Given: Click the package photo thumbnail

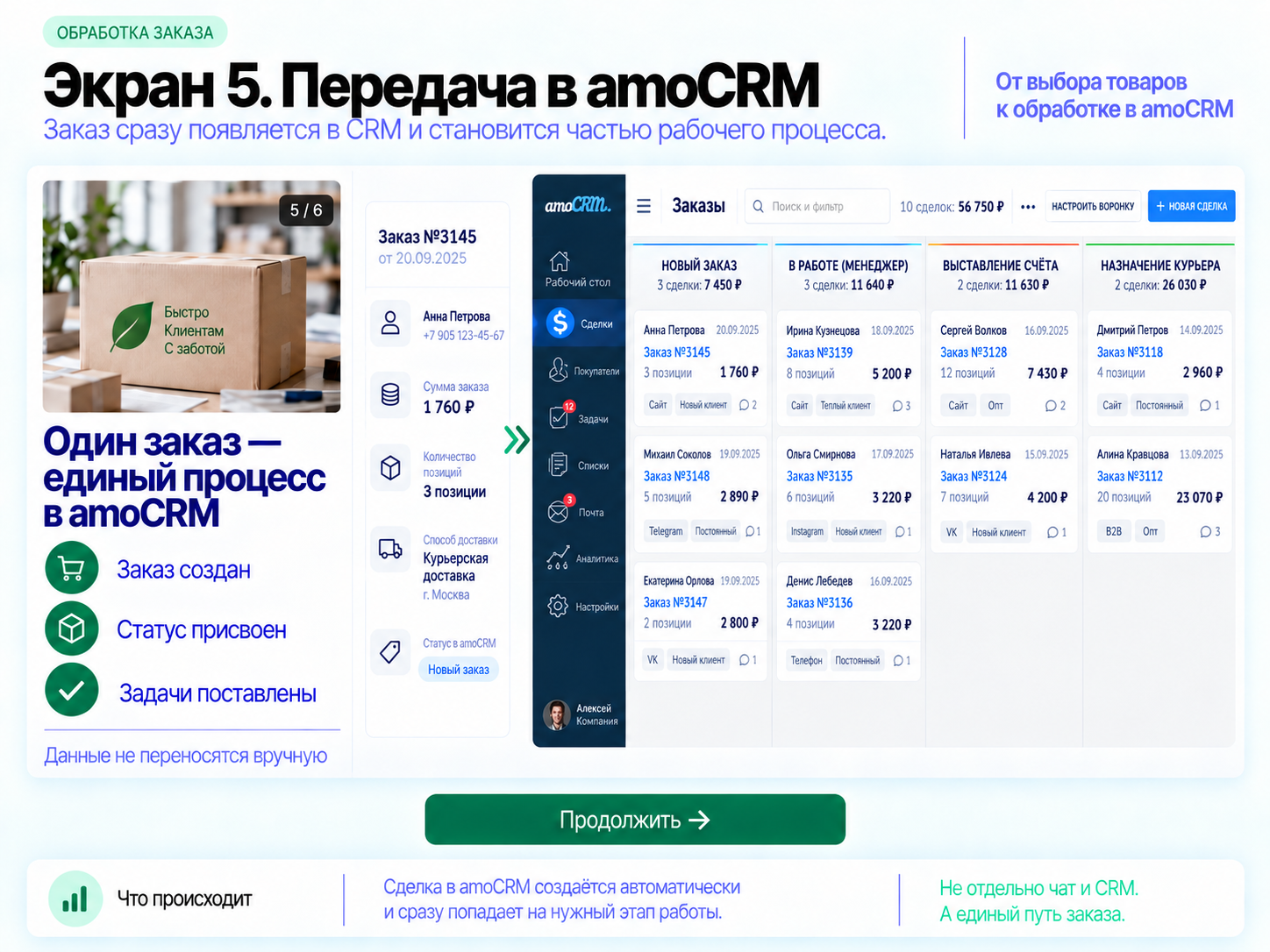Looking at the screenshot, I should pyautogui.click(x=192, y=296).
